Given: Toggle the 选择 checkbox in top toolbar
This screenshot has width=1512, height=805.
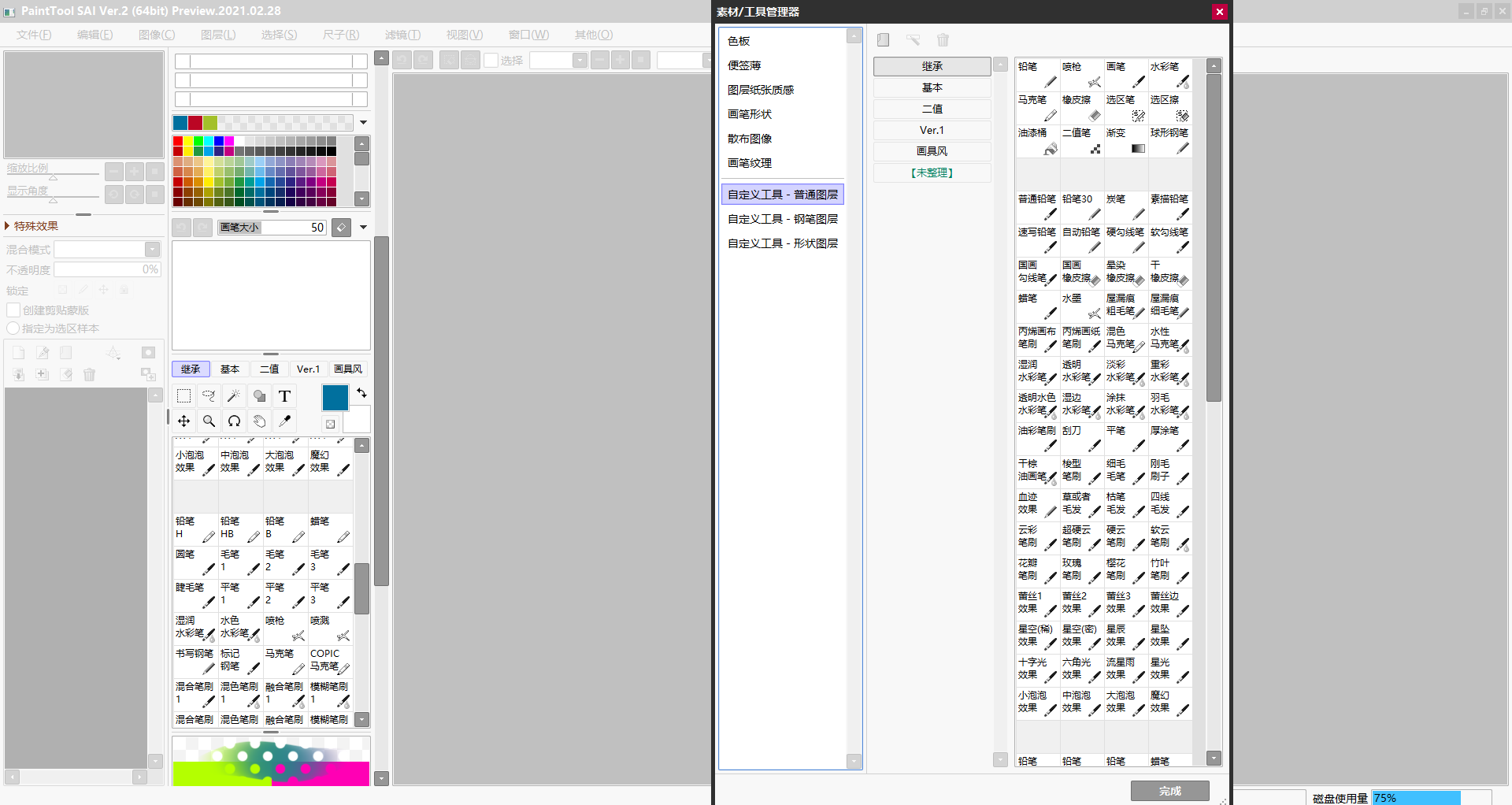Looking at the screenshot, I should tap(491, 60).
